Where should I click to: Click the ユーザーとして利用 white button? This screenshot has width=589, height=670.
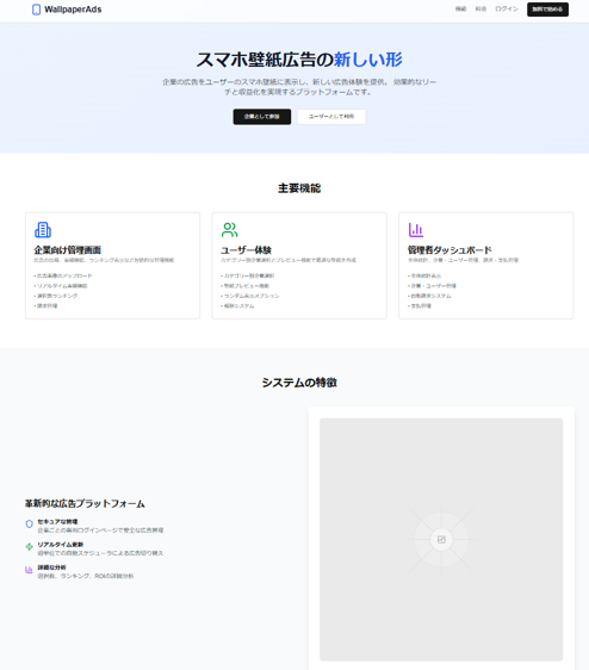(x=331, y=117)
